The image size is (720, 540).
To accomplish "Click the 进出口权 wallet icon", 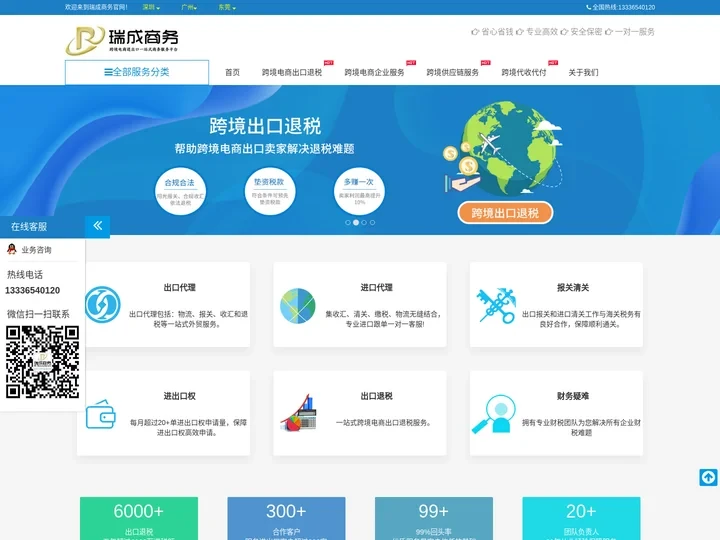I will [101, 414].
